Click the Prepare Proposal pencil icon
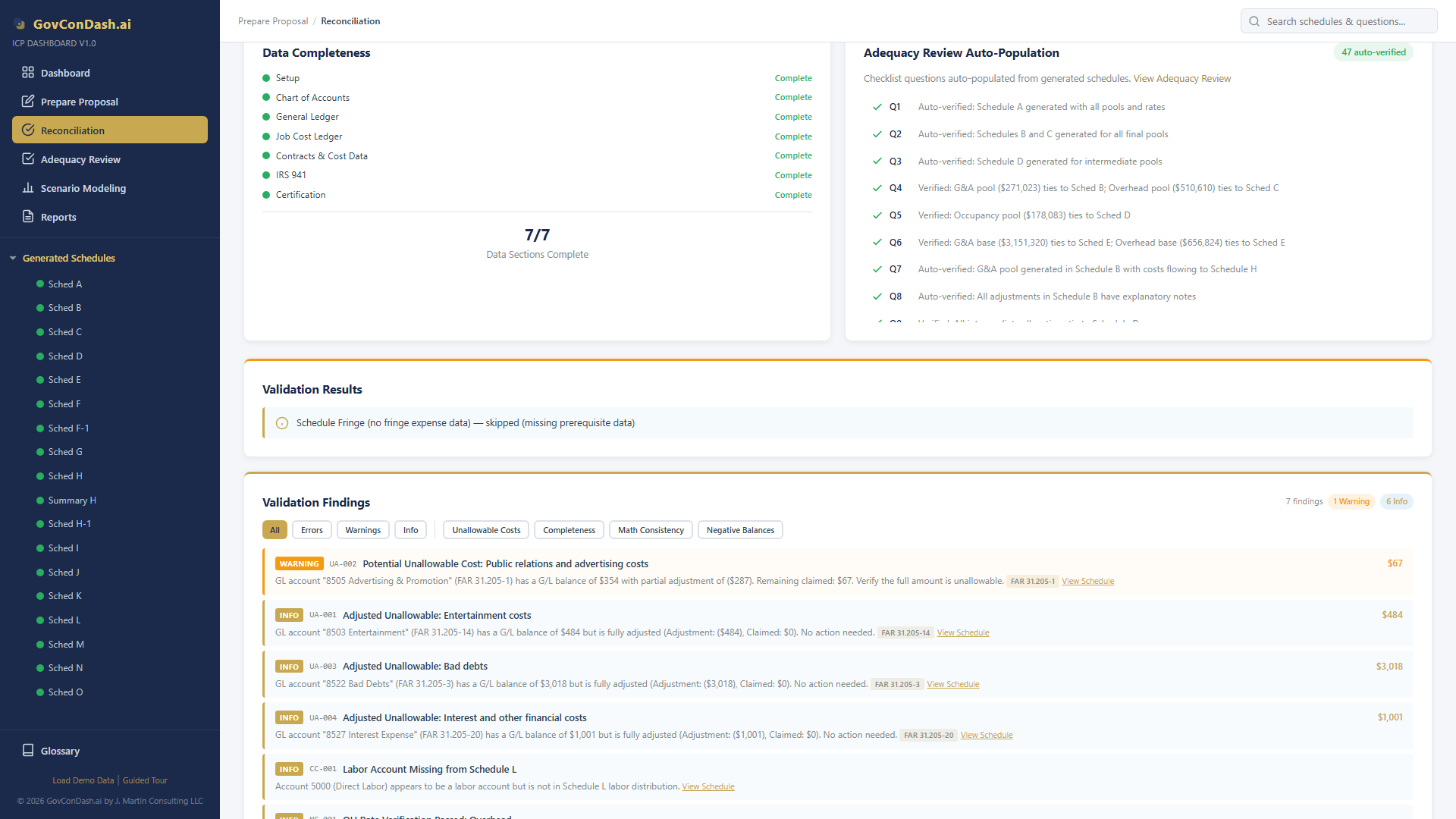The width and height of the screenshot is (1456, 819). point(28,102)
